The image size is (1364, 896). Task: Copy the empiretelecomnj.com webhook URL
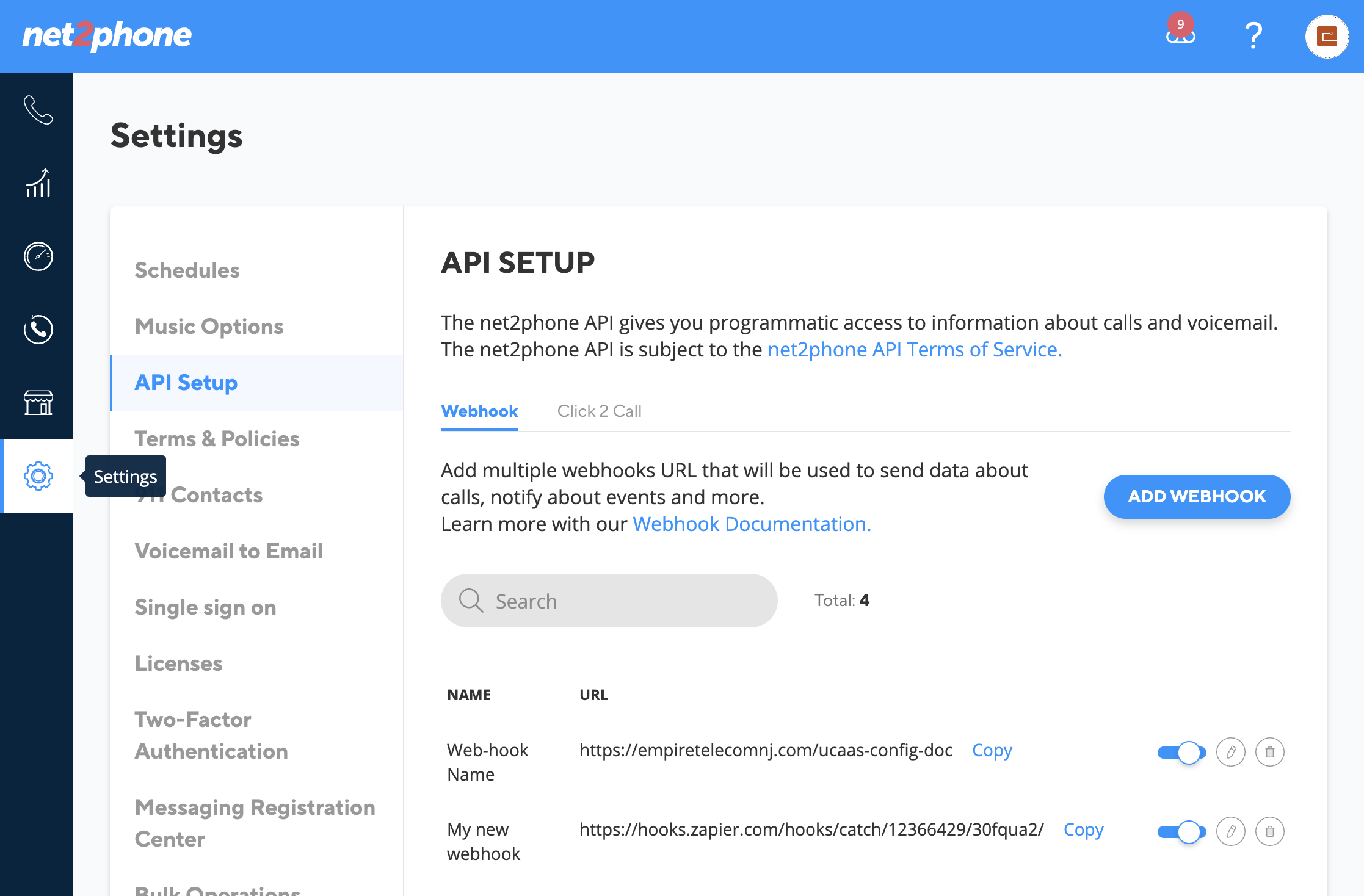coord(992,750)
